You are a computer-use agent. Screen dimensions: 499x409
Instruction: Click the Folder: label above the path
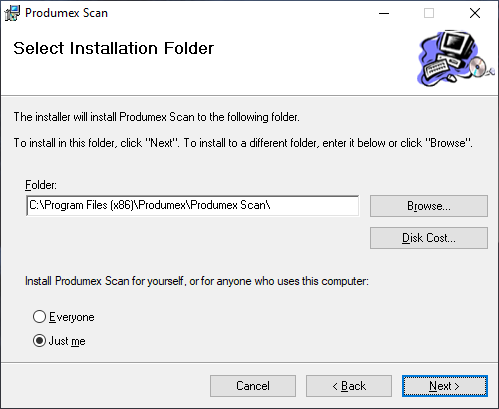41,185
